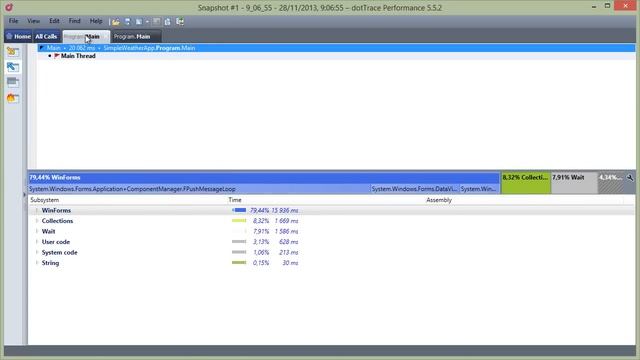The height and width of the screenshot is (360, 640).
Task: Click the bullet marker before Main Thread
Action: [x=50, y=56]
